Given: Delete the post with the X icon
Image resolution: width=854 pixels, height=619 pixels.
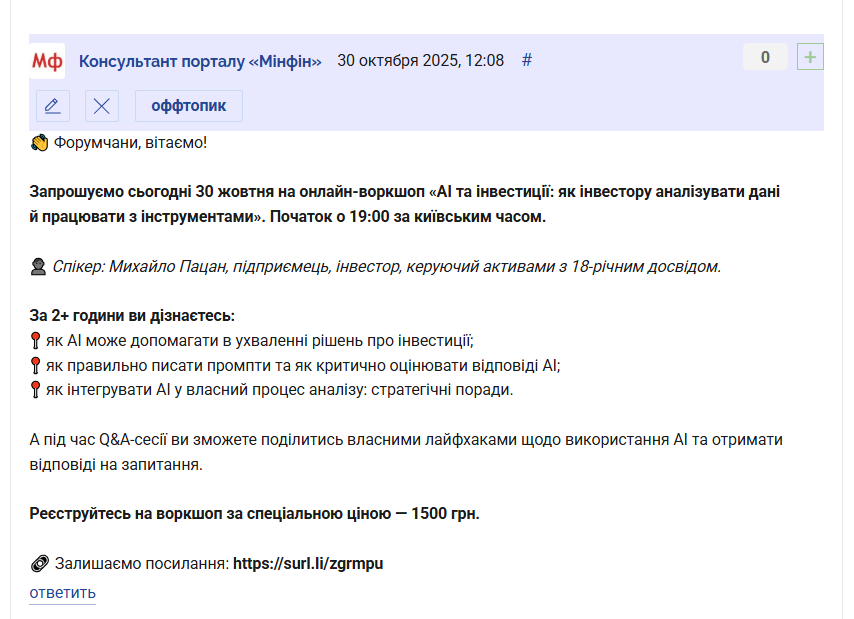Looking at the screenshot, I should 102,106.
